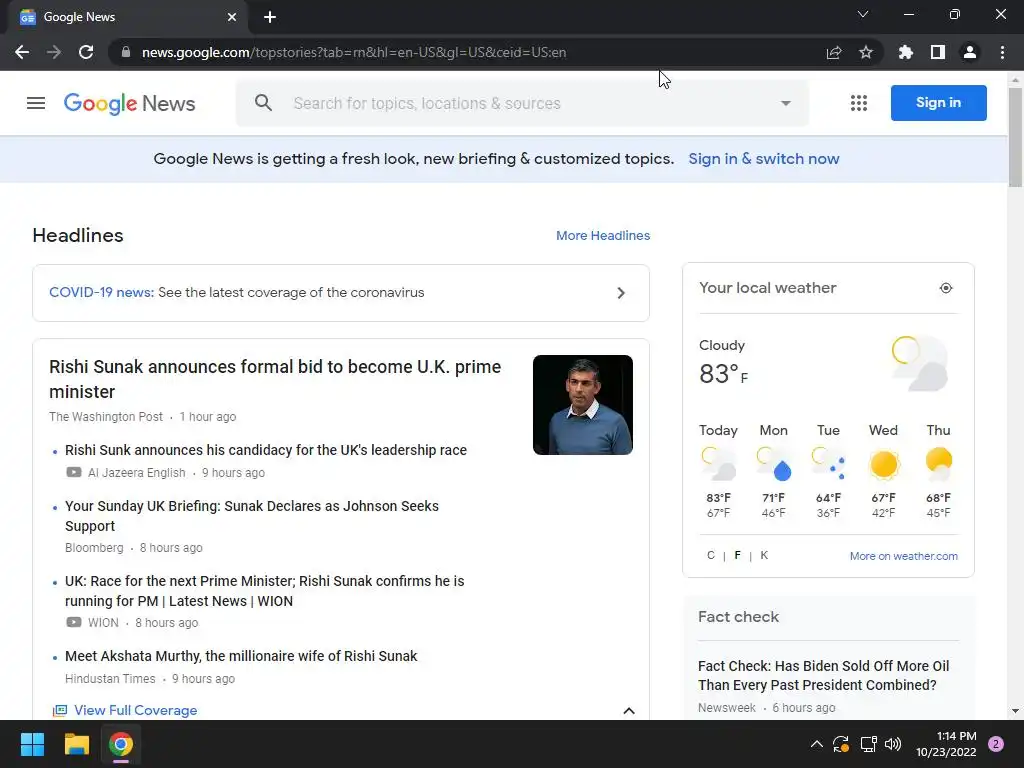Viewport: 1024px width, 768px height.
Task: Open Windows Start menu
Action: [x=32, y=744]
